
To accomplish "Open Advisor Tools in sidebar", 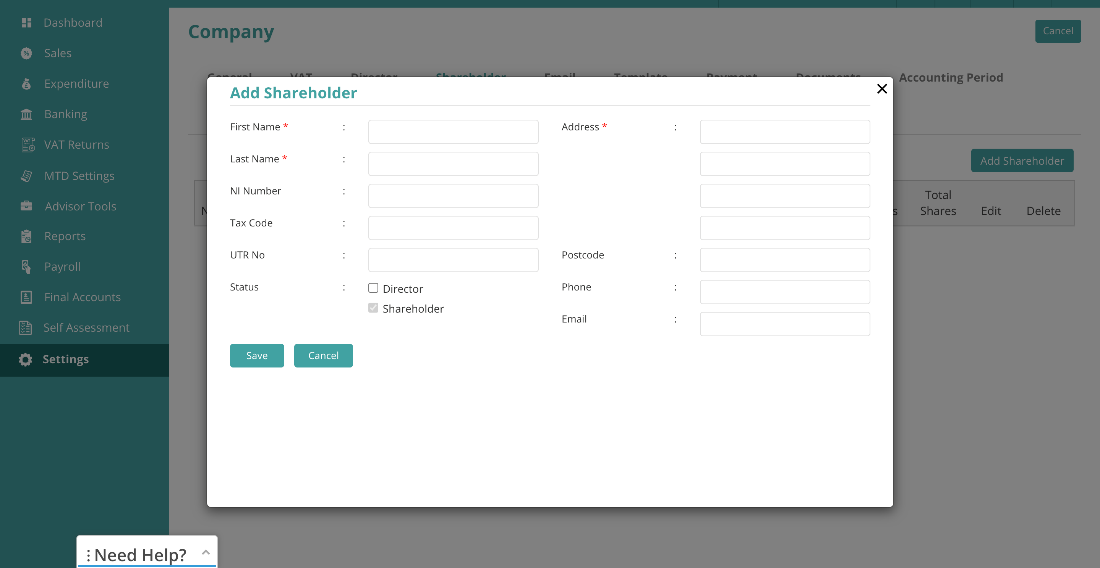I will (81, 206).
